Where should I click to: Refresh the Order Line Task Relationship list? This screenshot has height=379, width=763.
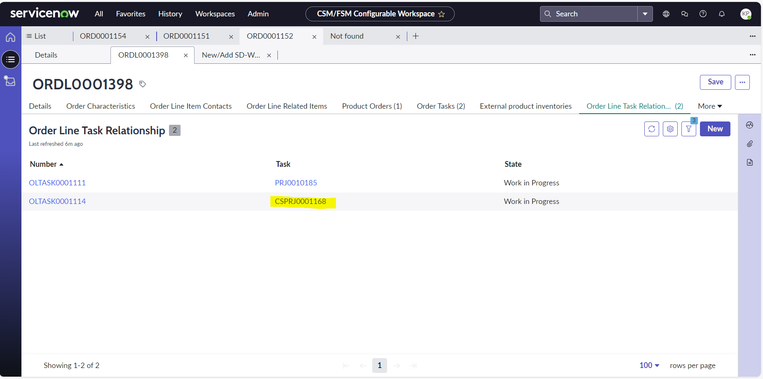[x=652, y=129]
